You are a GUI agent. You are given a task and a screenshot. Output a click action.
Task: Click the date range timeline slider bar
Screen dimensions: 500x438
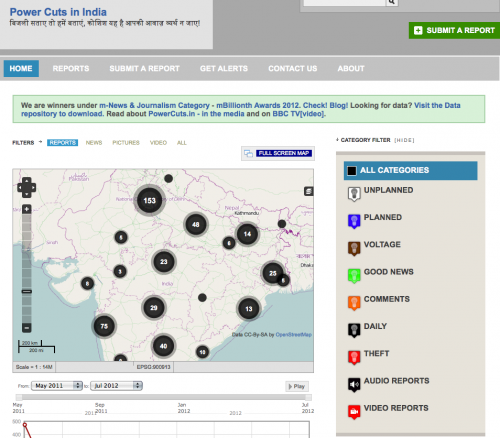pos(164,397)
